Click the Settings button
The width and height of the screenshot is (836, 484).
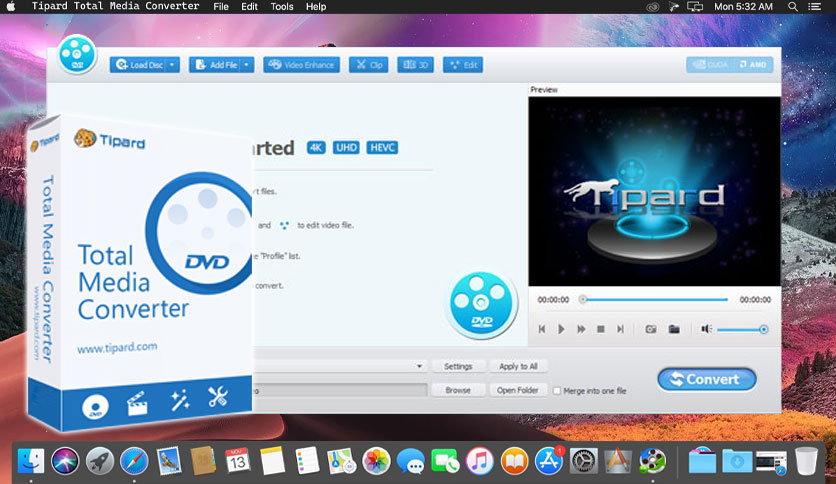458,366
